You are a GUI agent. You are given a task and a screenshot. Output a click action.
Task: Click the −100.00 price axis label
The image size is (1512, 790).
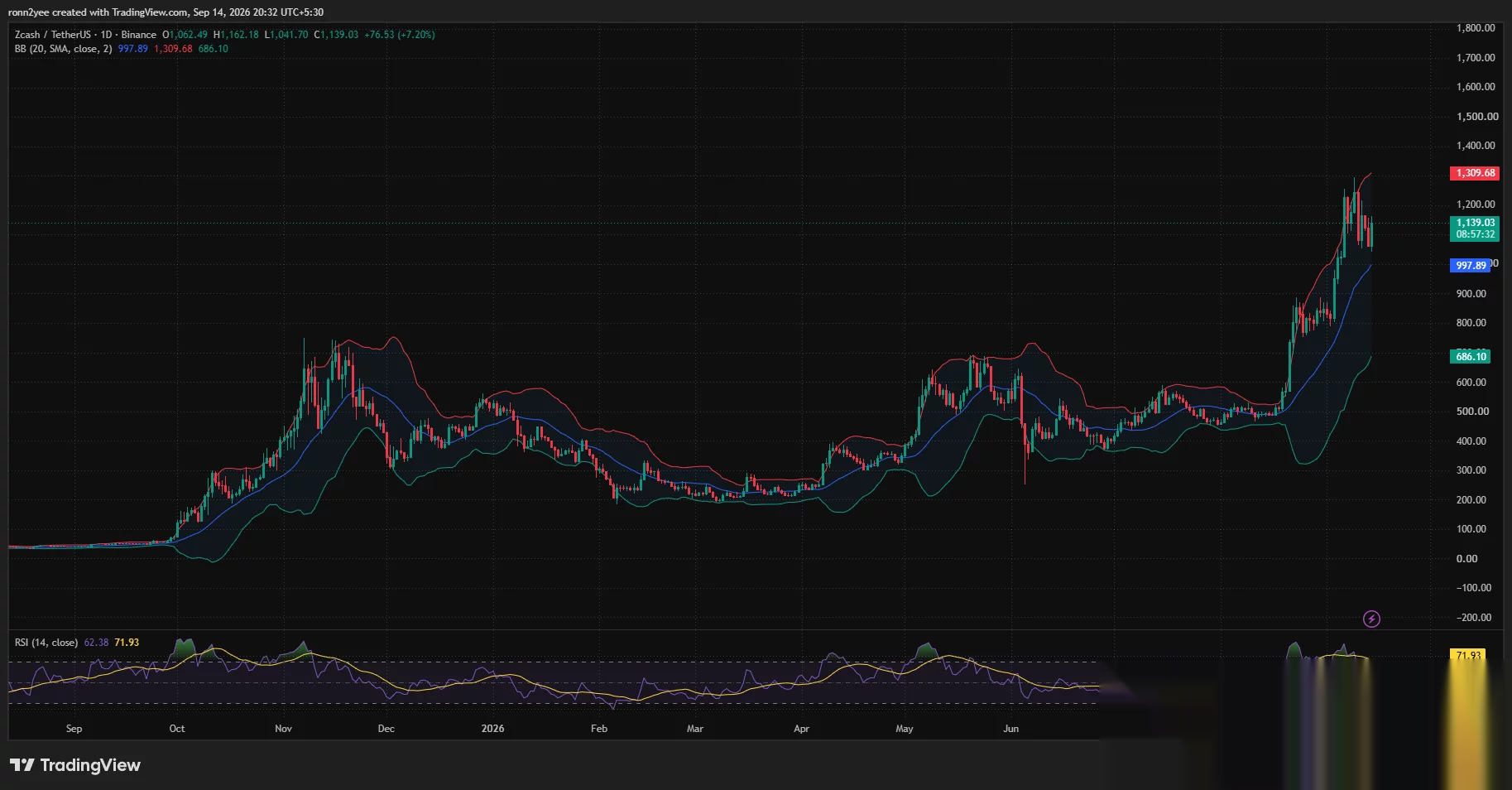(1474, 588)
